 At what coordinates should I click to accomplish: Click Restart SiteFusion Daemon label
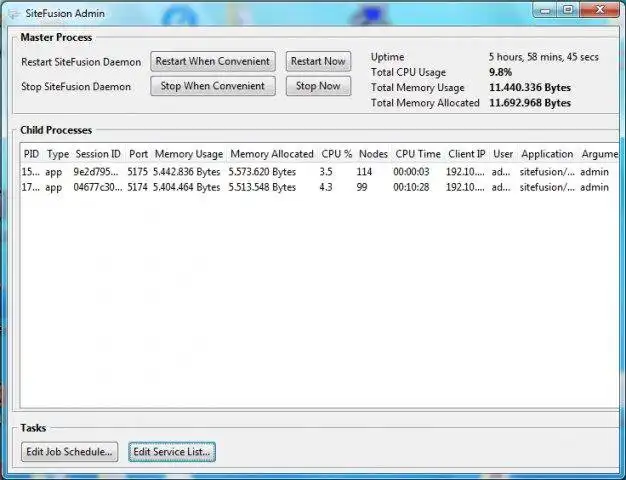[x=81, y=62]
